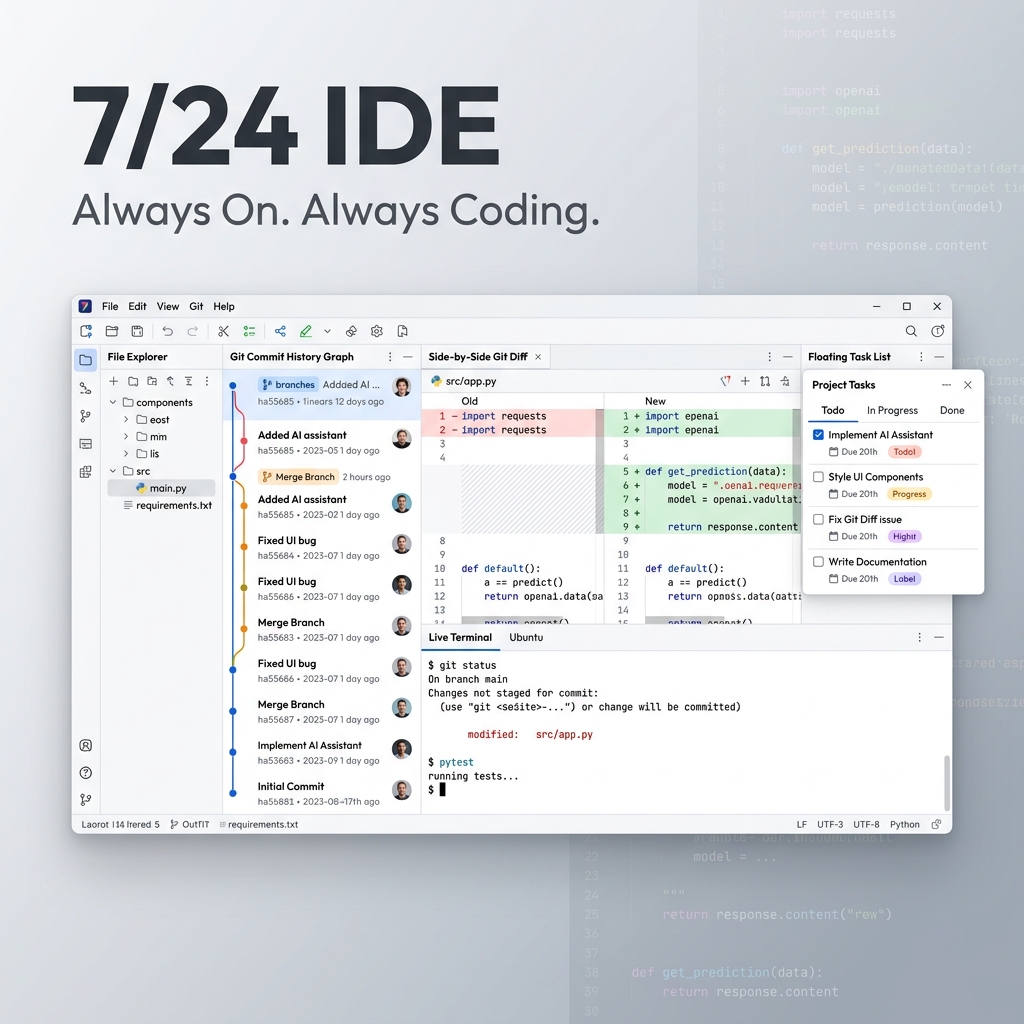This screenshot has height=1024, width=1024.
Task: Open the panel layout sidebar icon
Action: pos(86,444)
